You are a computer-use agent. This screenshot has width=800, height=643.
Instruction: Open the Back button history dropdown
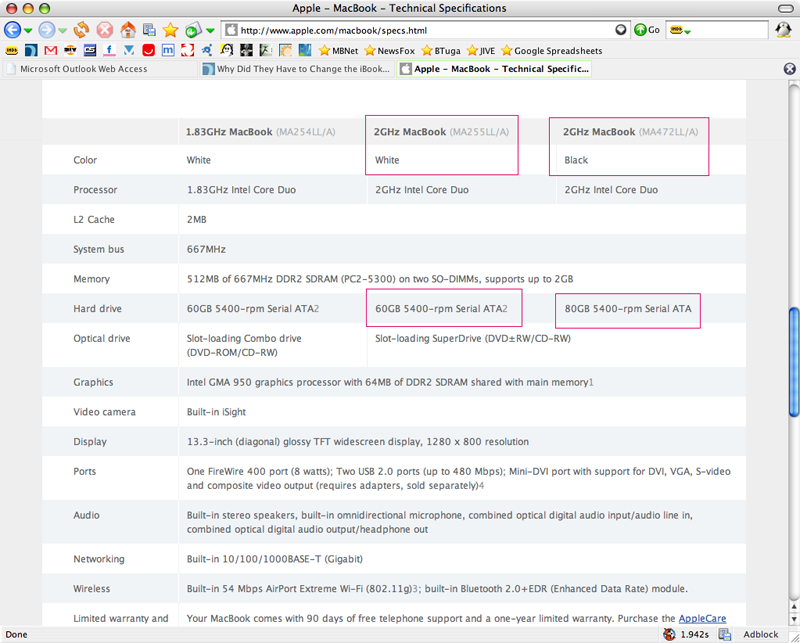point(28,31)
